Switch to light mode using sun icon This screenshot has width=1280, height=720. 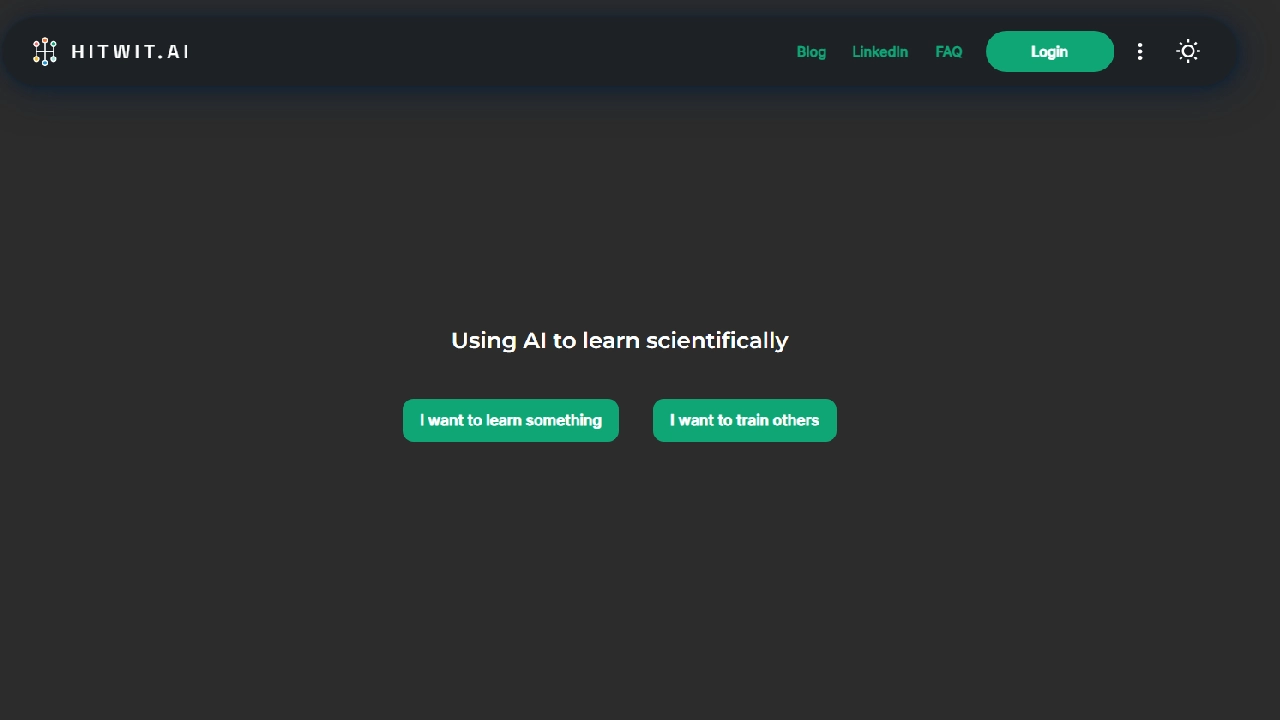click(1188, 52)
